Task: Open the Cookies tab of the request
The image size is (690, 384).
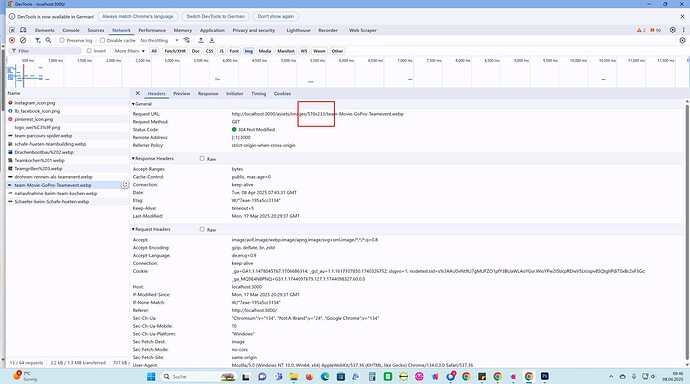Action: point(282,94)
